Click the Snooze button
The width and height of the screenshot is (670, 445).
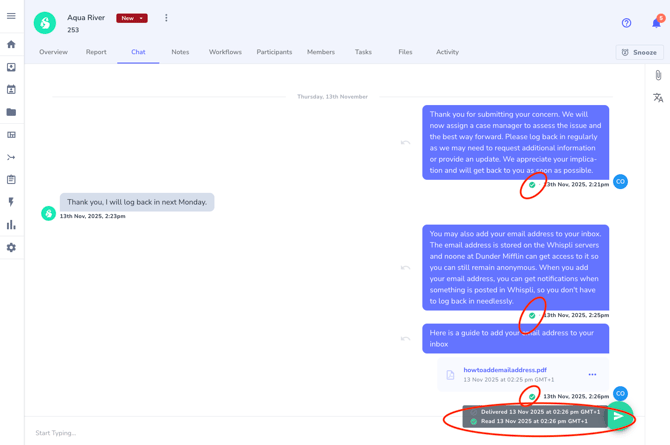(x=639, y=52)
